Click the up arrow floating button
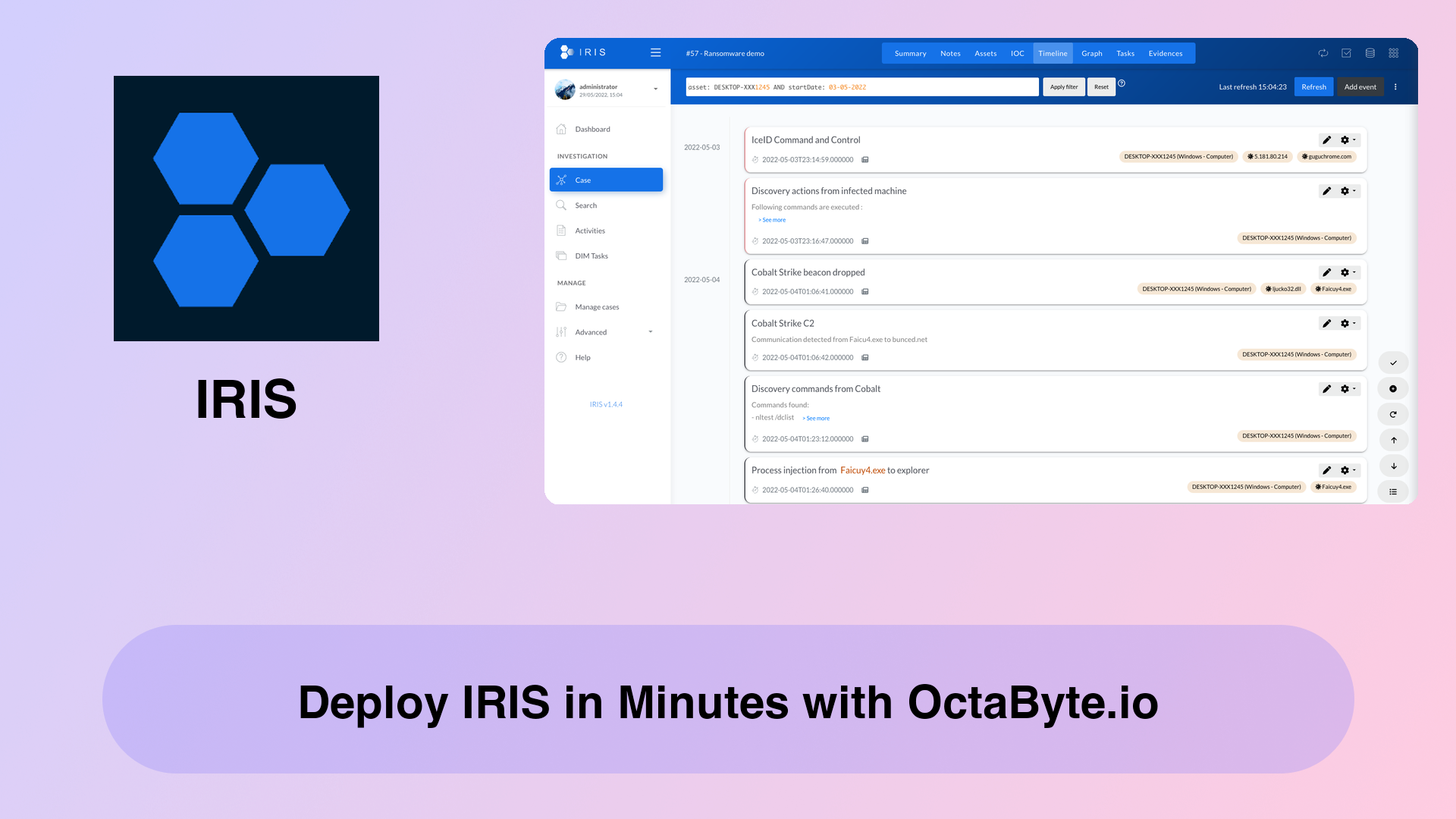1456x819 pixels. (1393, 441)
